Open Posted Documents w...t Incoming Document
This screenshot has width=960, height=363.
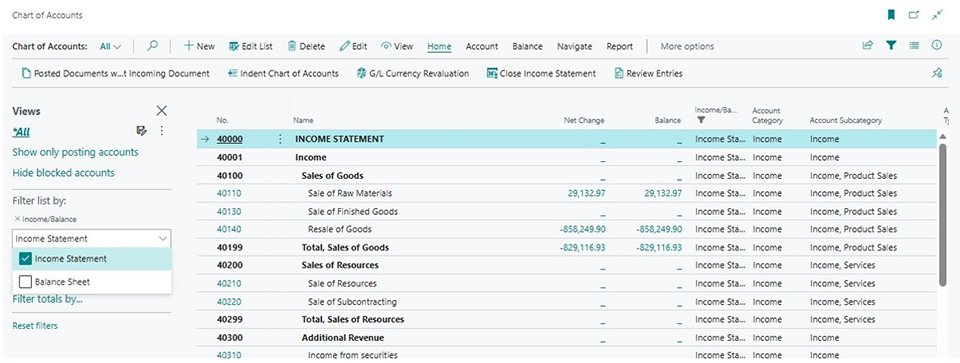116,73
